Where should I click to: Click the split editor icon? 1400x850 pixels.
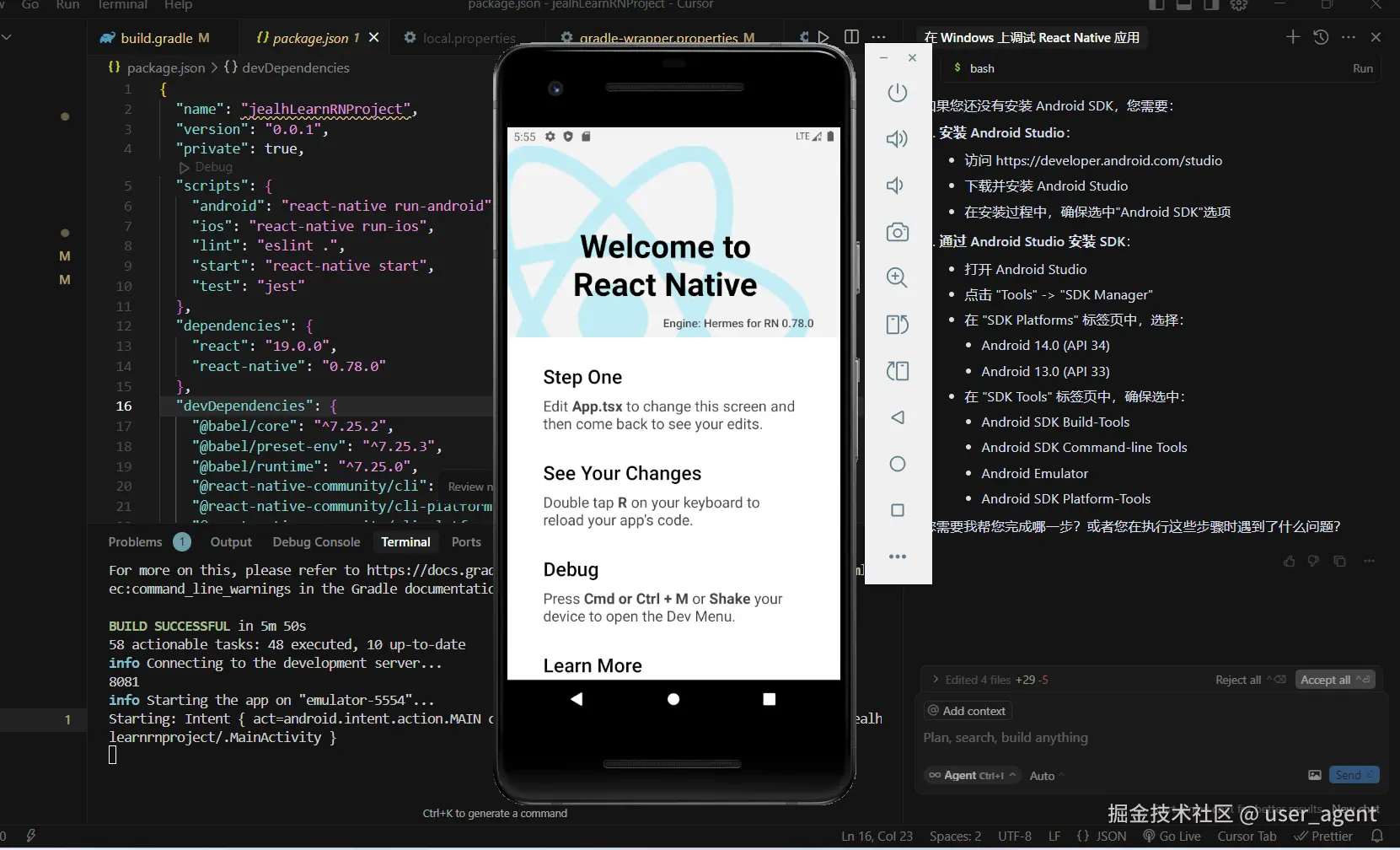(851, 37)
